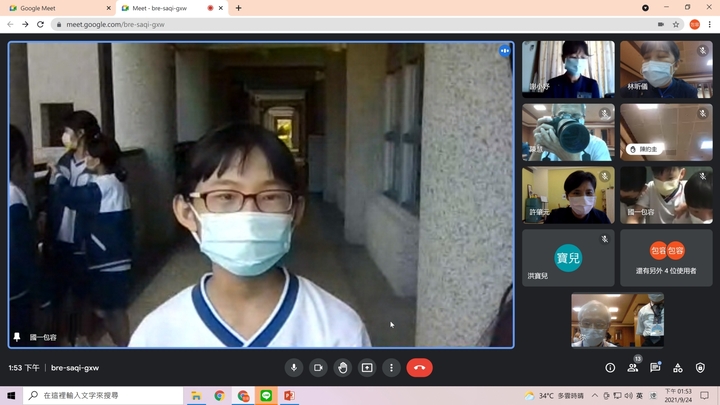Raise hand in the meeting
The width and height of the screenshot is (720, 405).
(x=343, y=367)
